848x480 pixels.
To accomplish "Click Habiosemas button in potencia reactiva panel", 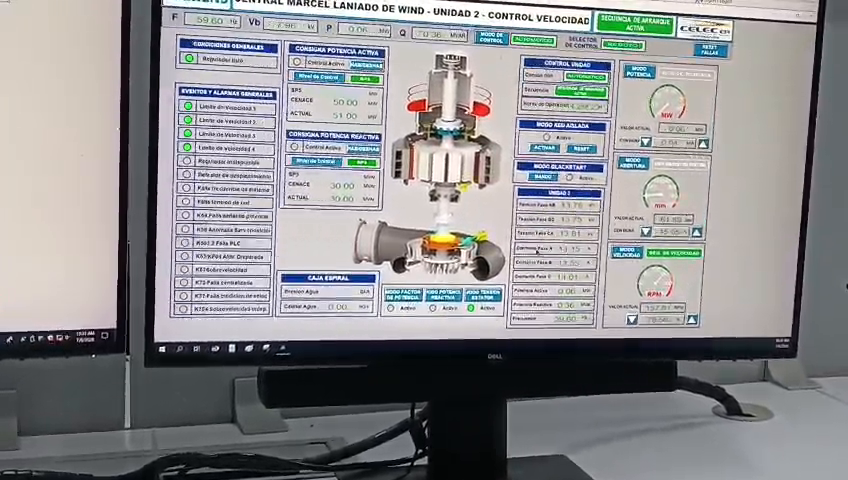I will pos(363,149).
